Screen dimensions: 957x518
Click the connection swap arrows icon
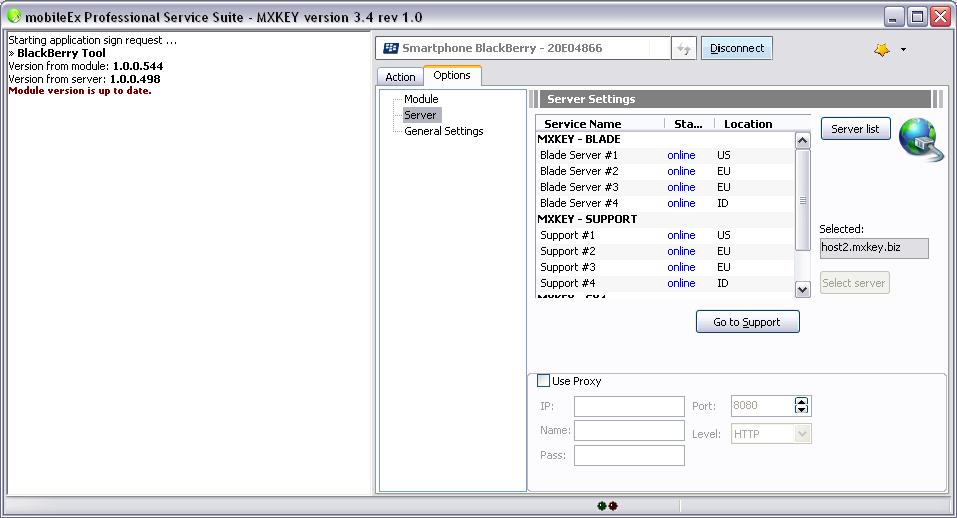pos(684,48)
